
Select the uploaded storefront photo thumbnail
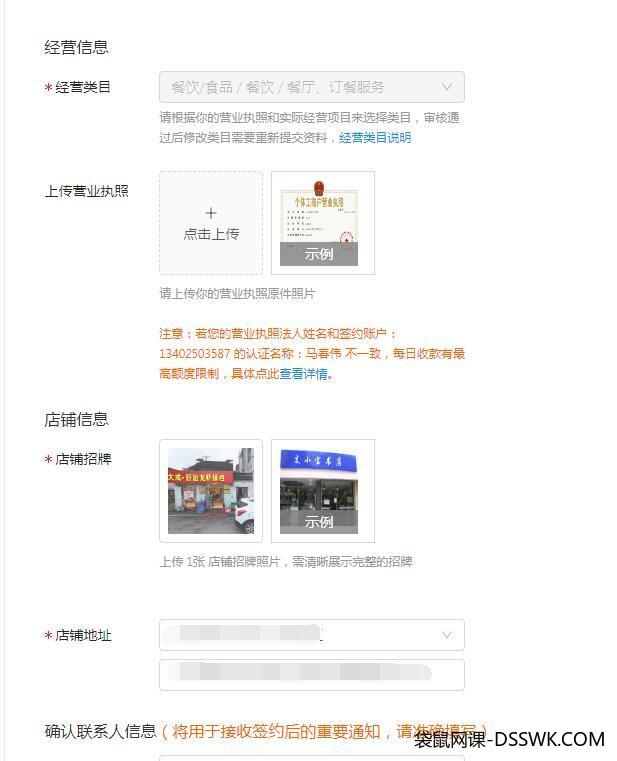[211, 491]
